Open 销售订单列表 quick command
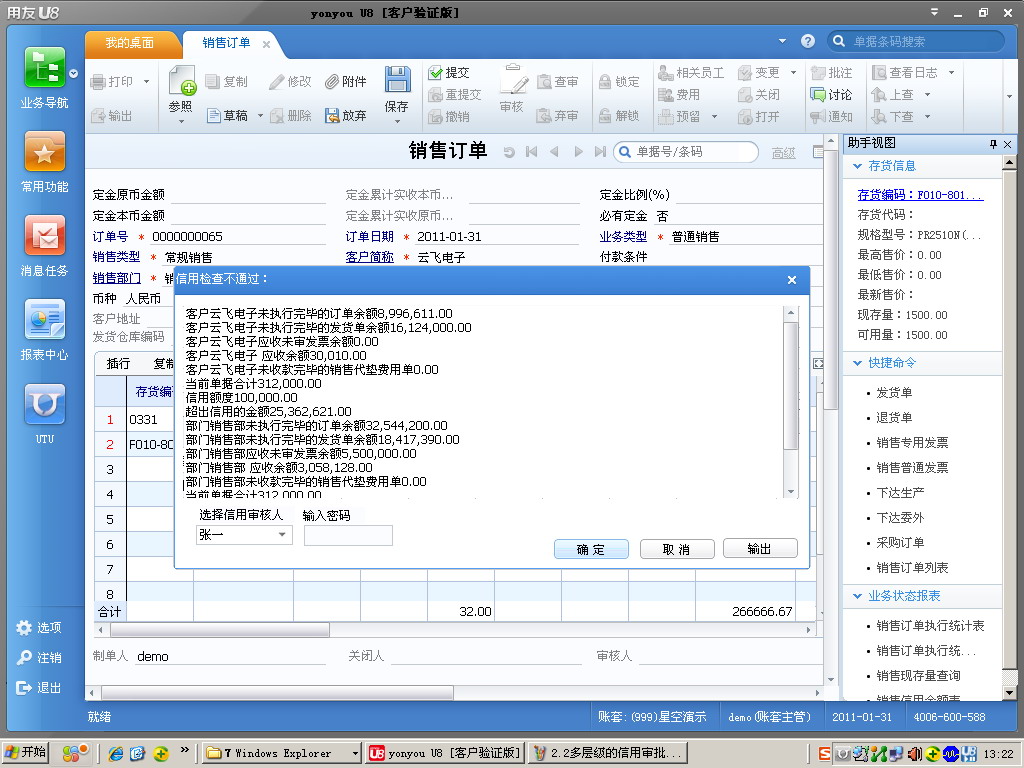This screenshot has height=768, width=1024. click(x=912, y=568)
